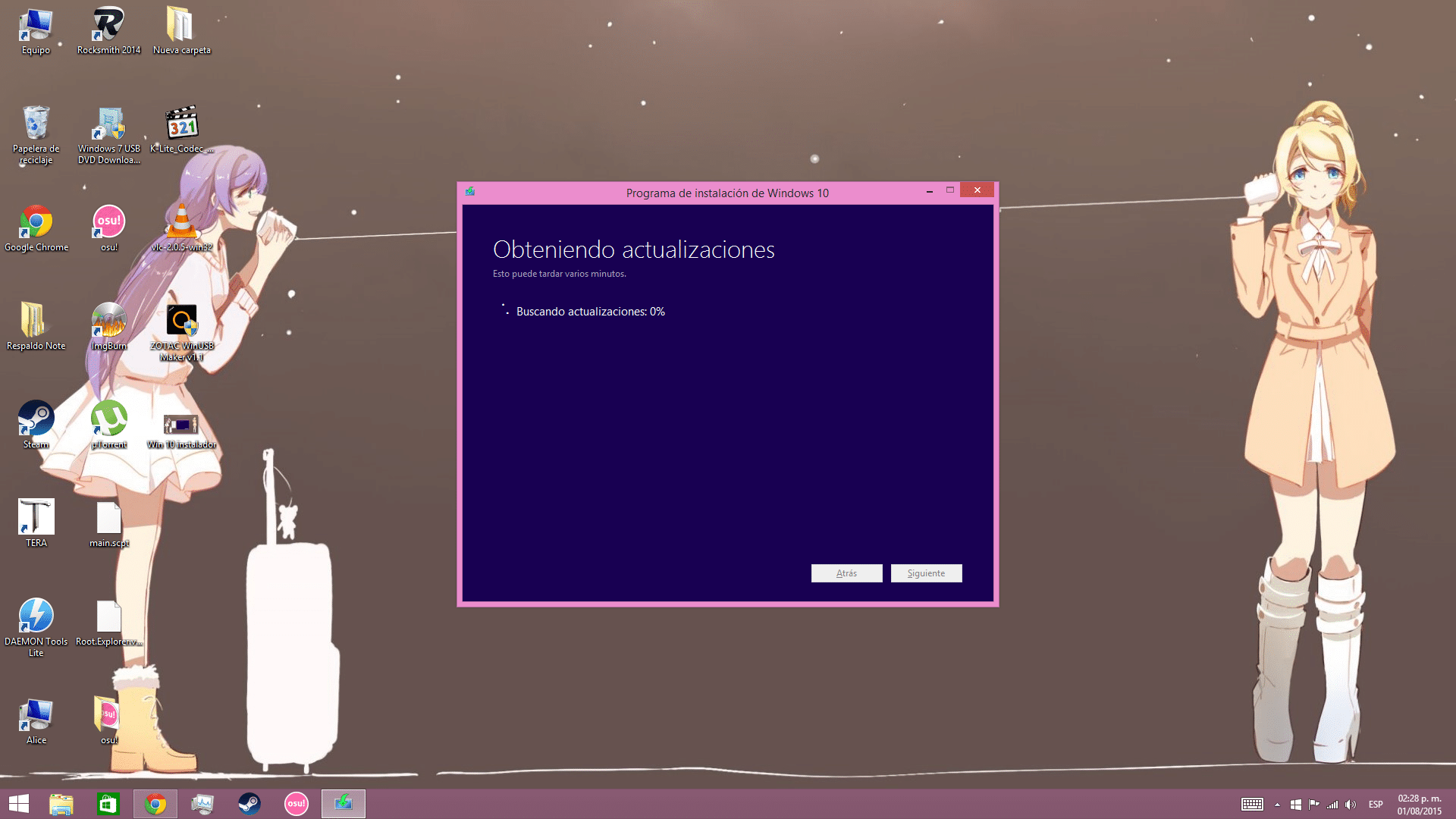Viewport: 1456px width, 819px height.
Task: Select the vlc-2.0.5-win32 installer icon
Action: coord(181,227)
